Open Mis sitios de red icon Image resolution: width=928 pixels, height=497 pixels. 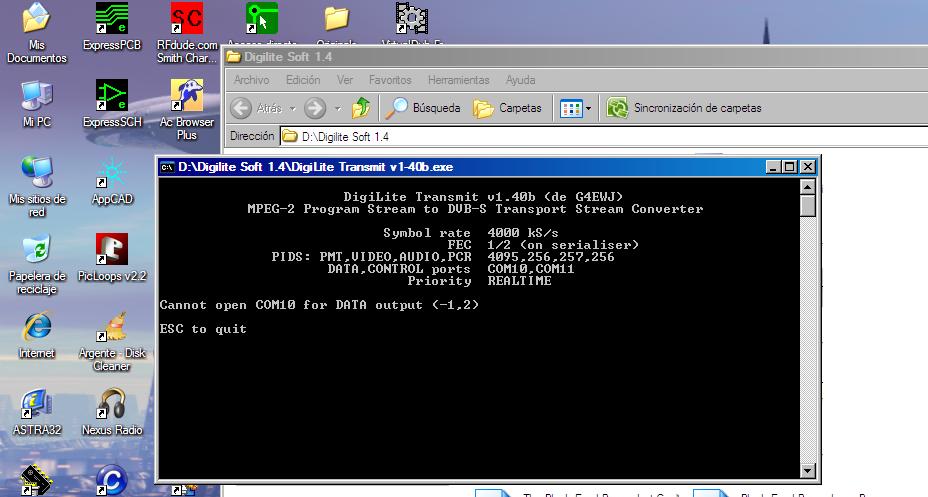pyautogui.click(x=36, y=172)
